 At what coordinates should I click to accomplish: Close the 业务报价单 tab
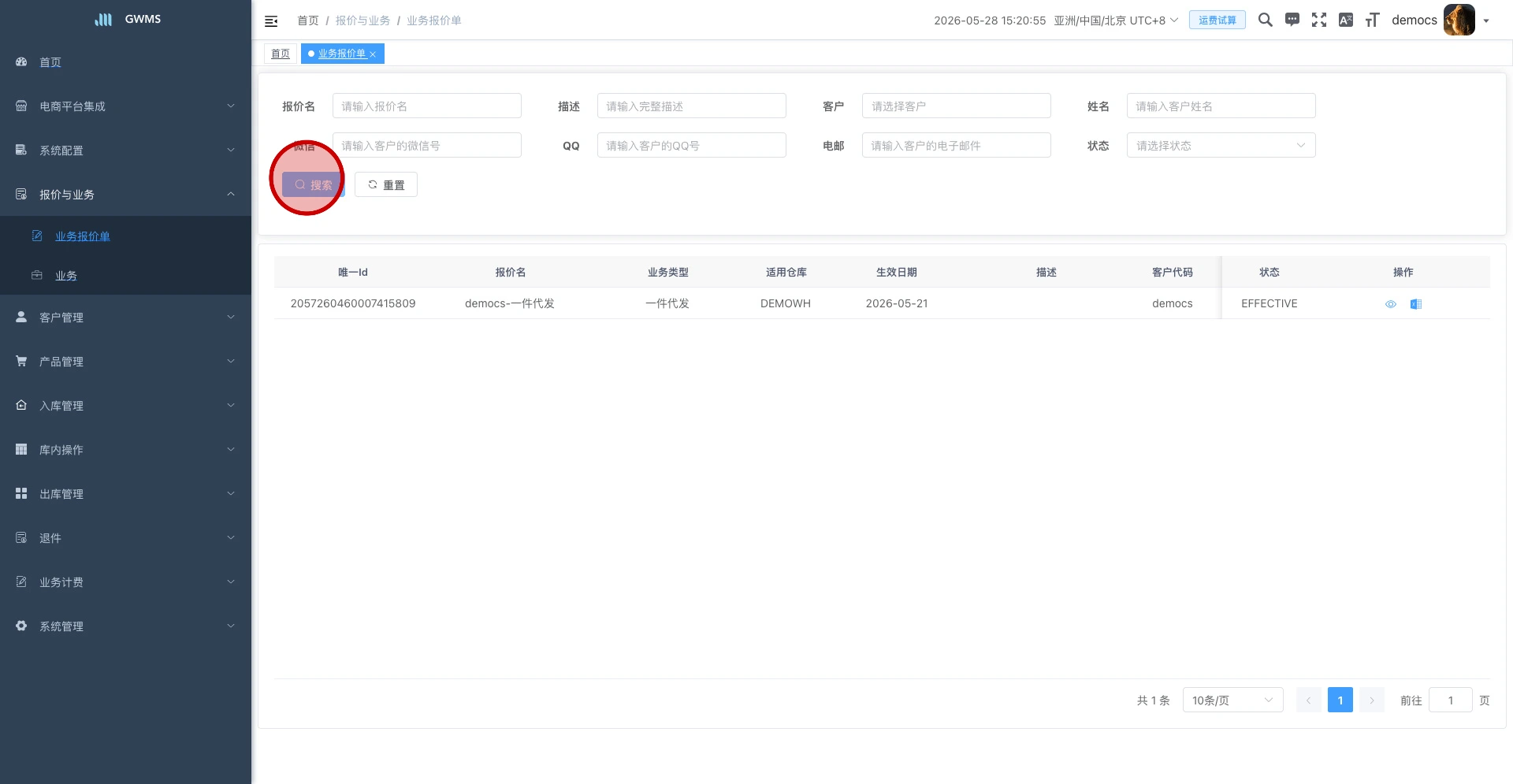(x=373, y=54)
